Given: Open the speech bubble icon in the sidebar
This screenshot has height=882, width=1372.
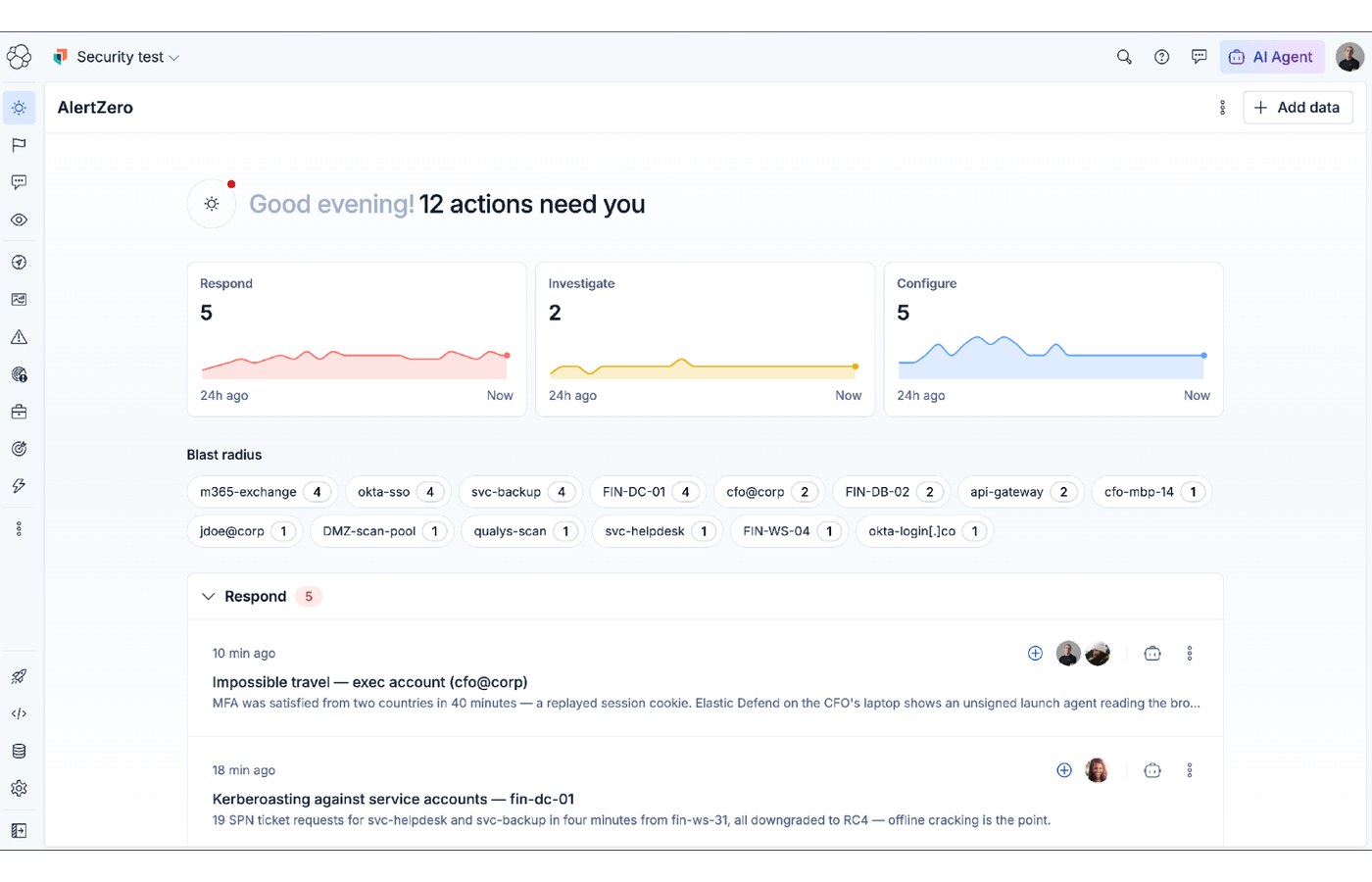Looking at the screenshot, I should point(19,182).
